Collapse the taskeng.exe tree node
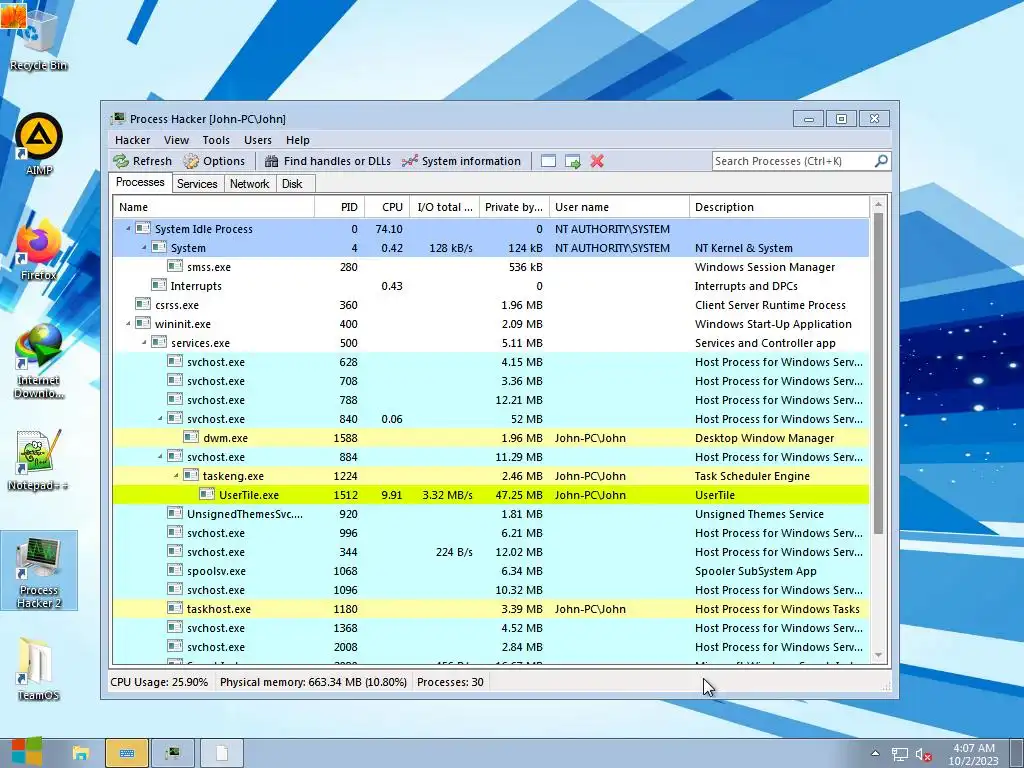This screenshot has width=1024, height=768. 176,475
